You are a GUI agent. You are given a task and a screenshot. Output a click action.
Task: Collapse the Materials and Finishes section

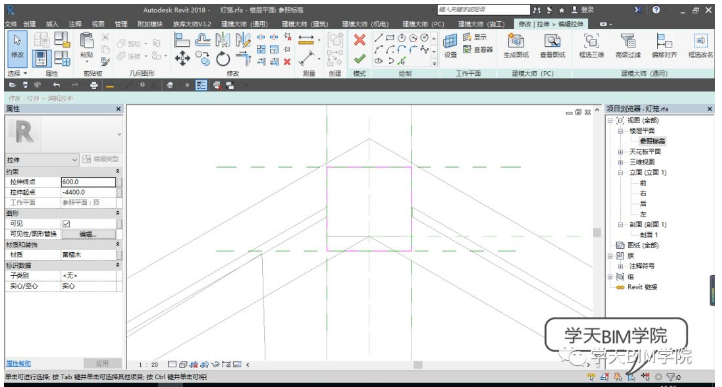(x=117, y=244)
